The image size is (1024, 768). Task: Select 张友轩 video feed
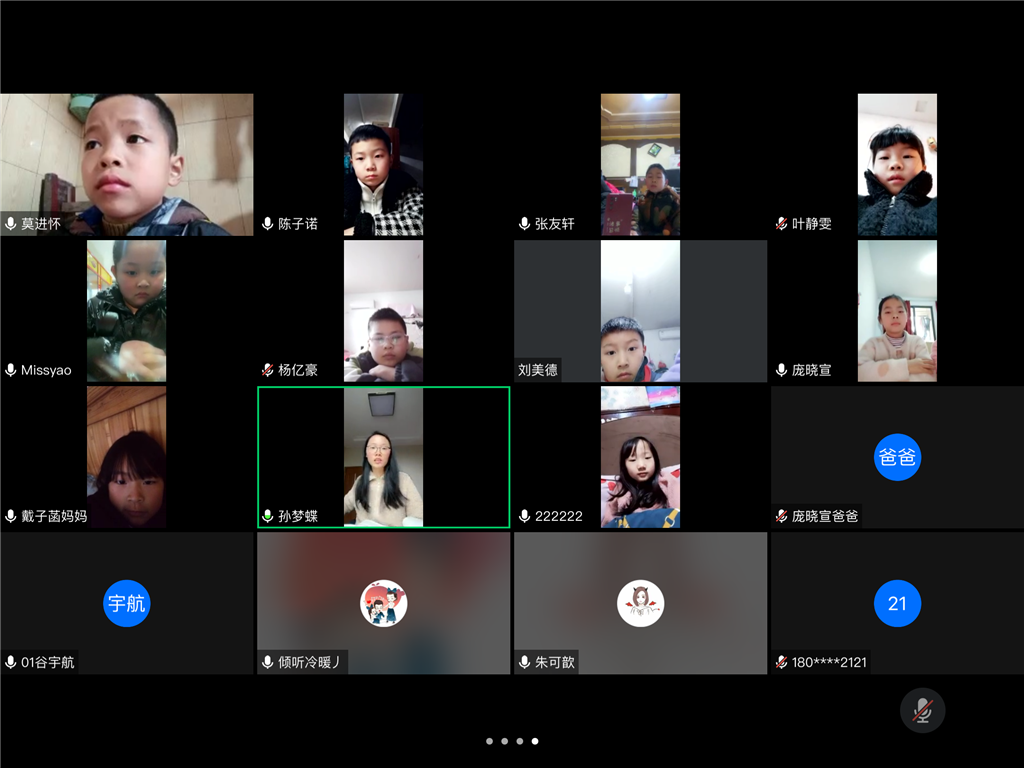640,165
